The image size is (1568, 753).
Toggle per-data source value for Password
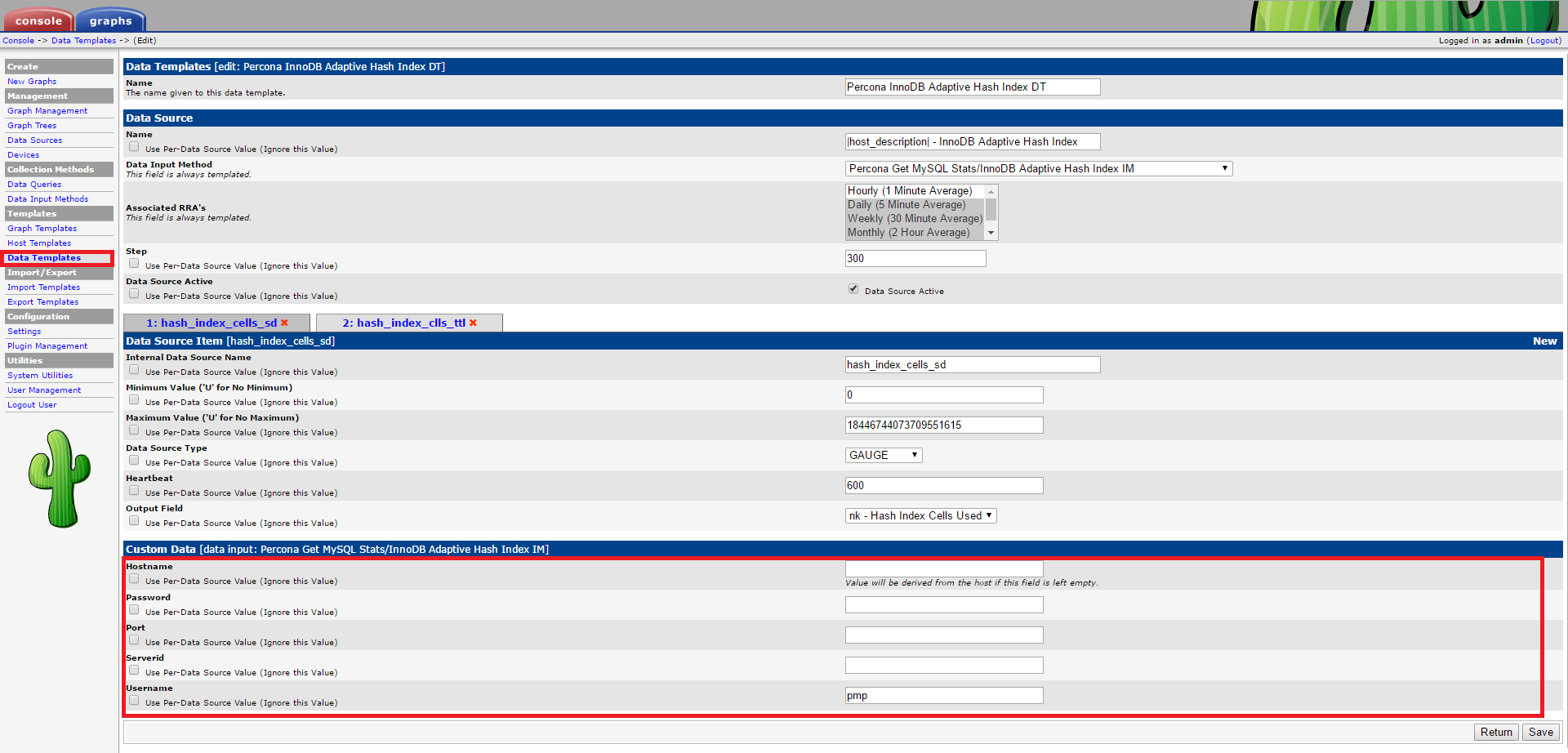point(134,610)
